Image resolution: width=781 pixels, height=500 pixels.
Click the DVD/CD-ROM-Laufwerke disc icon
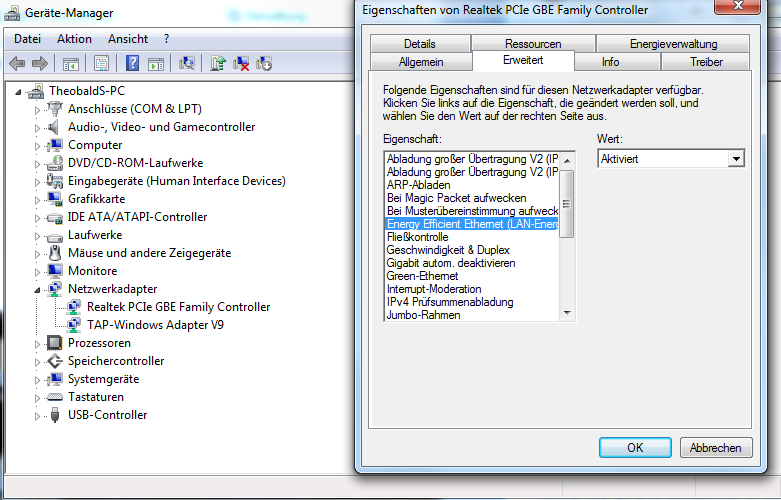coord(54,163)
